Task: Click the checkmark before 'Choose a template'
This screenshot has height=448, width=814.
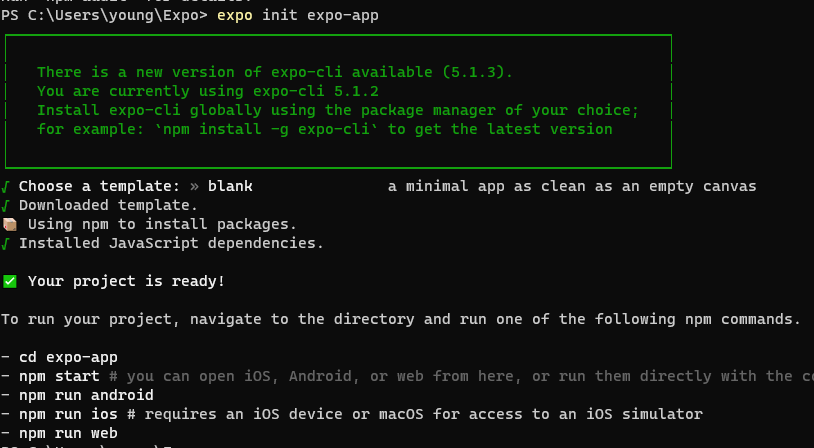Action: [x=5, y=186]
